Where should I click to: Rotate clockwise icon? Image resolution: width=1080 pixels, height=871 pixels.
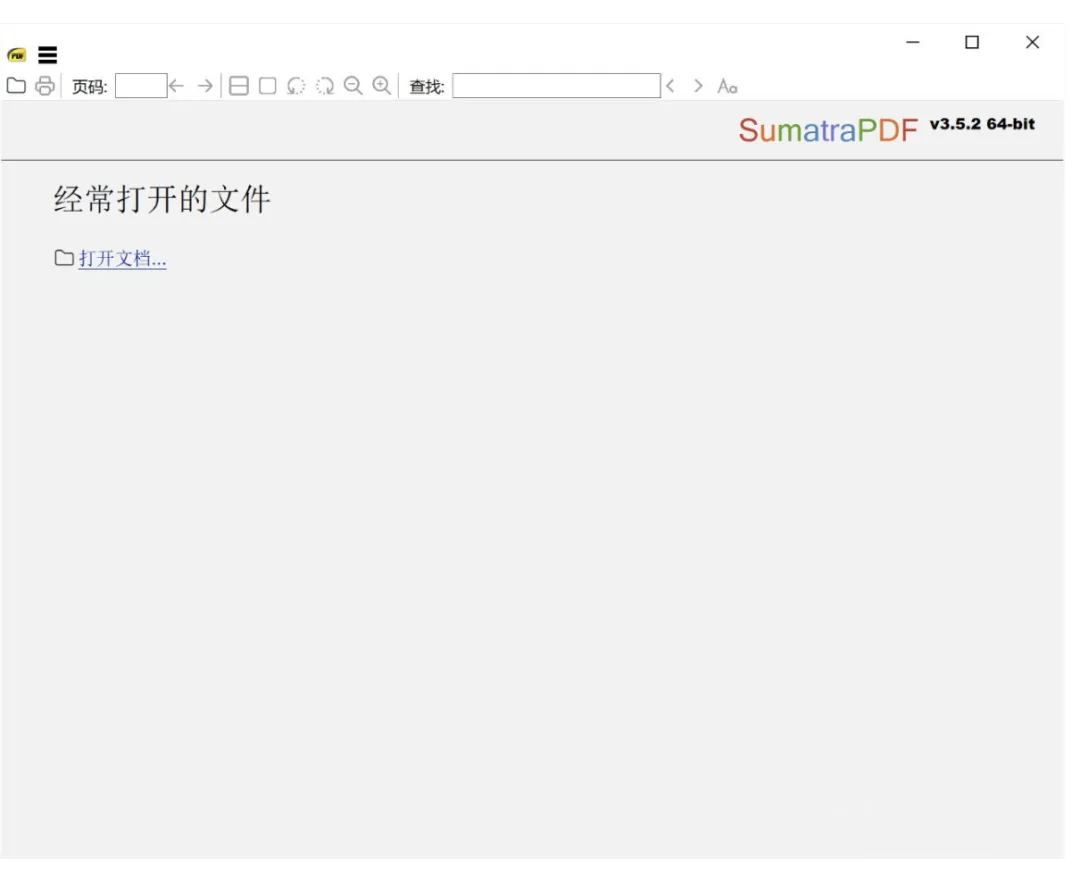click(325, 86)
